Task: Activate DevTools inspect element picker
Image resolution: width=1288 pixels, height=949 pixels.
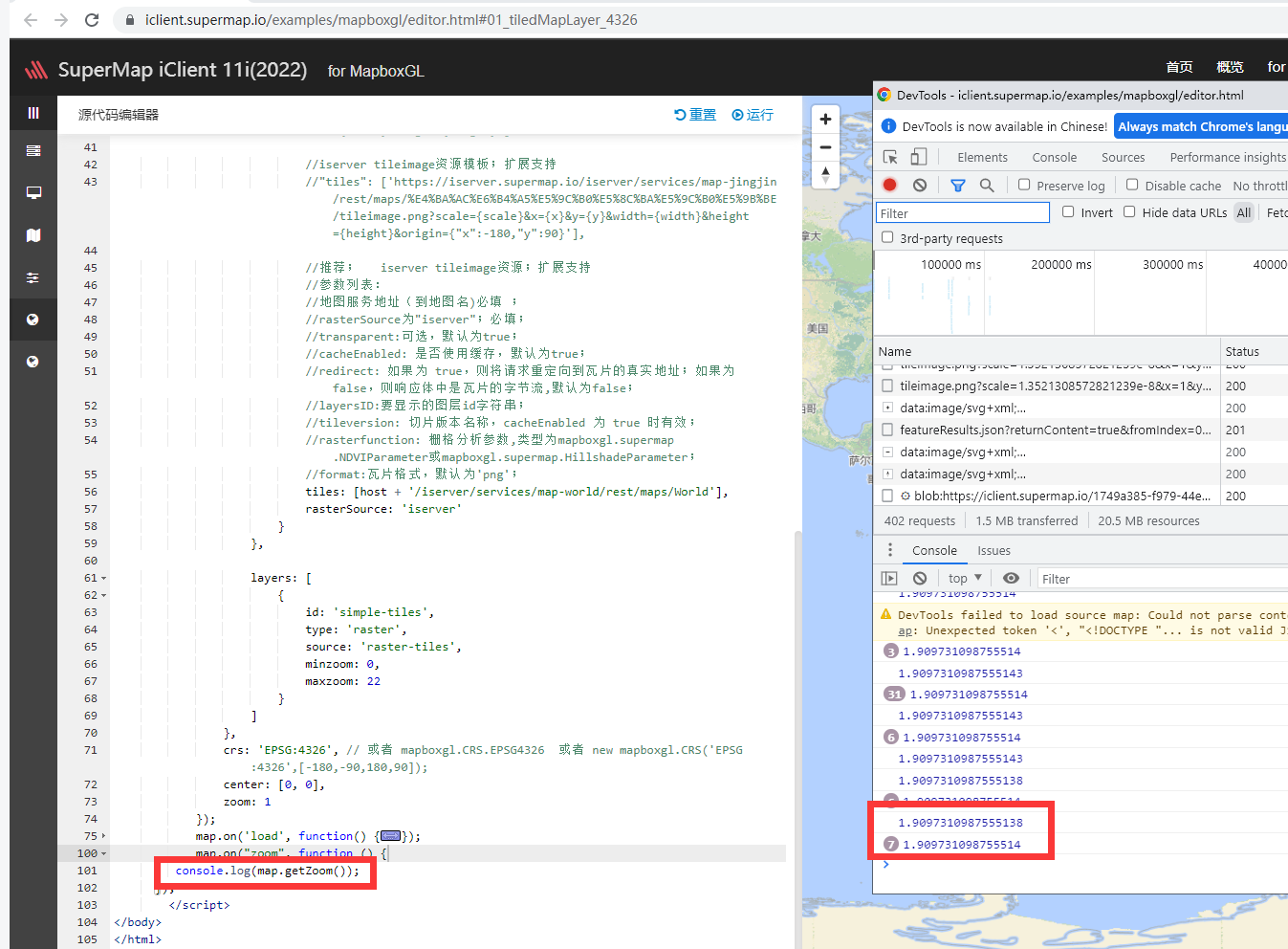Action: pos(890,157)
